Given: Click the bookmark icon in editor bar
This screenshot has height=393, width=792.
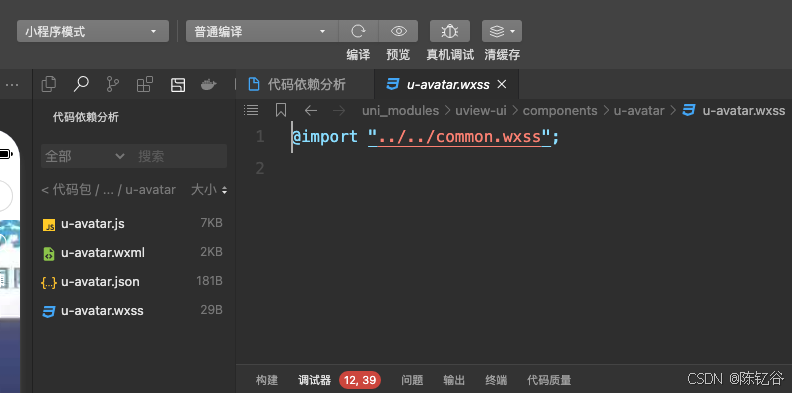Looking at the screenshot, I should click(x=281, y=110).
